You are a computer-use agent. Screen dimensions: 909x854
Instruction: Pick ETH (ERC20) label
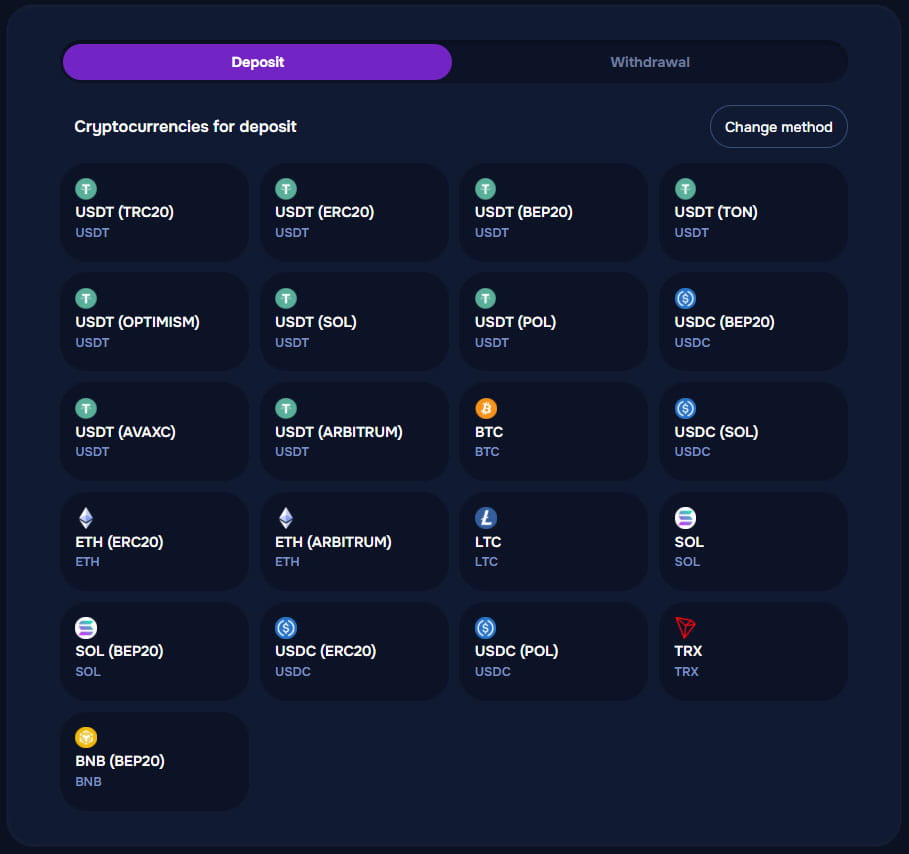[x=119, y=542]
